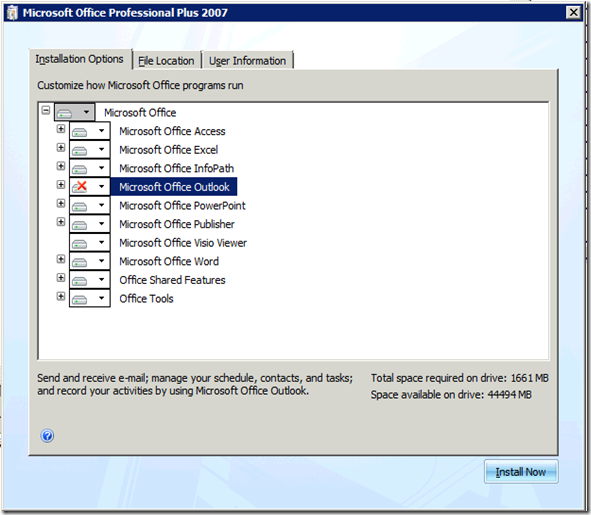Expand Office Tools node
Screen dimensions: 591x515
point(61,296)
